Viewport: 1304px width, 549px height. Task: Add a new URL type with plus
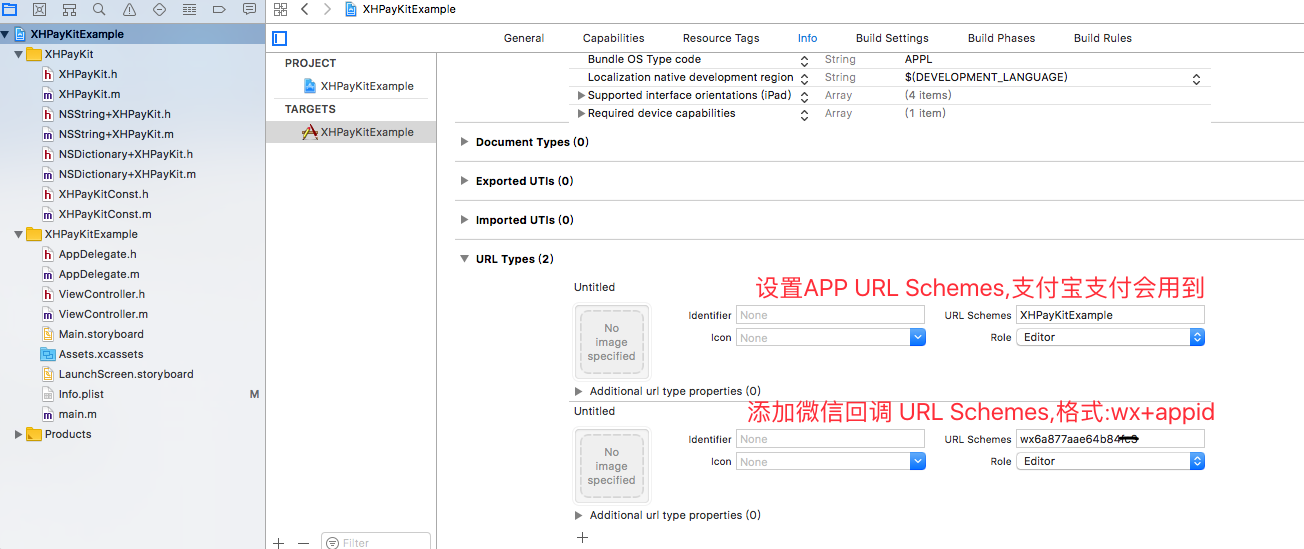coord(583,537)
